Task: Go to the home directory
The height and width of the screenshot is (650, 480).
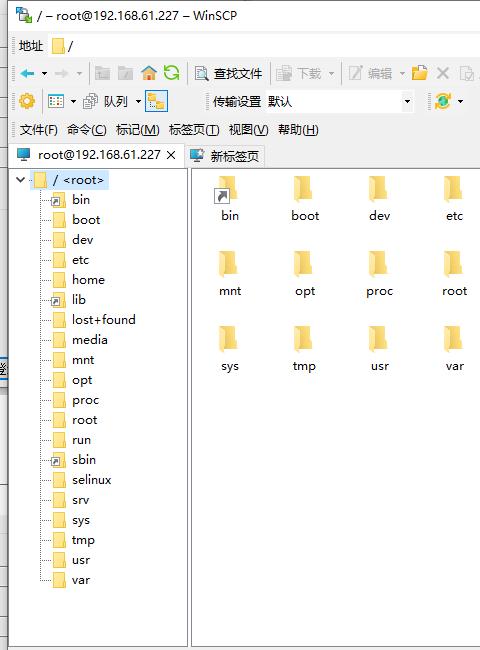Action: pyautogui.click(x=149, y=73)
